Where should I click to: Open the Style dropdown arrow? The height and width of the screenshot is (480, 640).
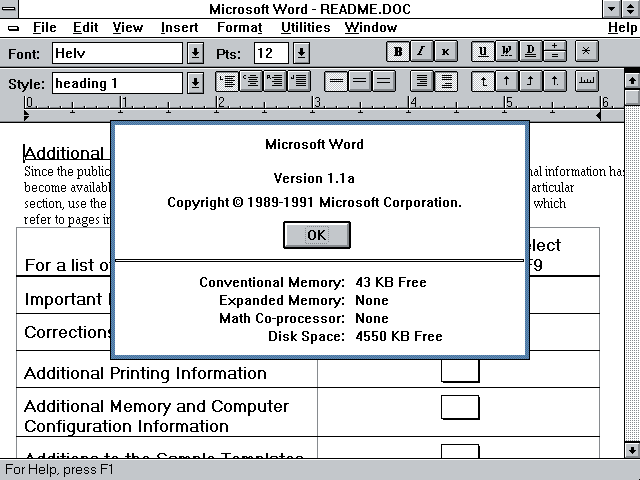click(x=196, y=83)
